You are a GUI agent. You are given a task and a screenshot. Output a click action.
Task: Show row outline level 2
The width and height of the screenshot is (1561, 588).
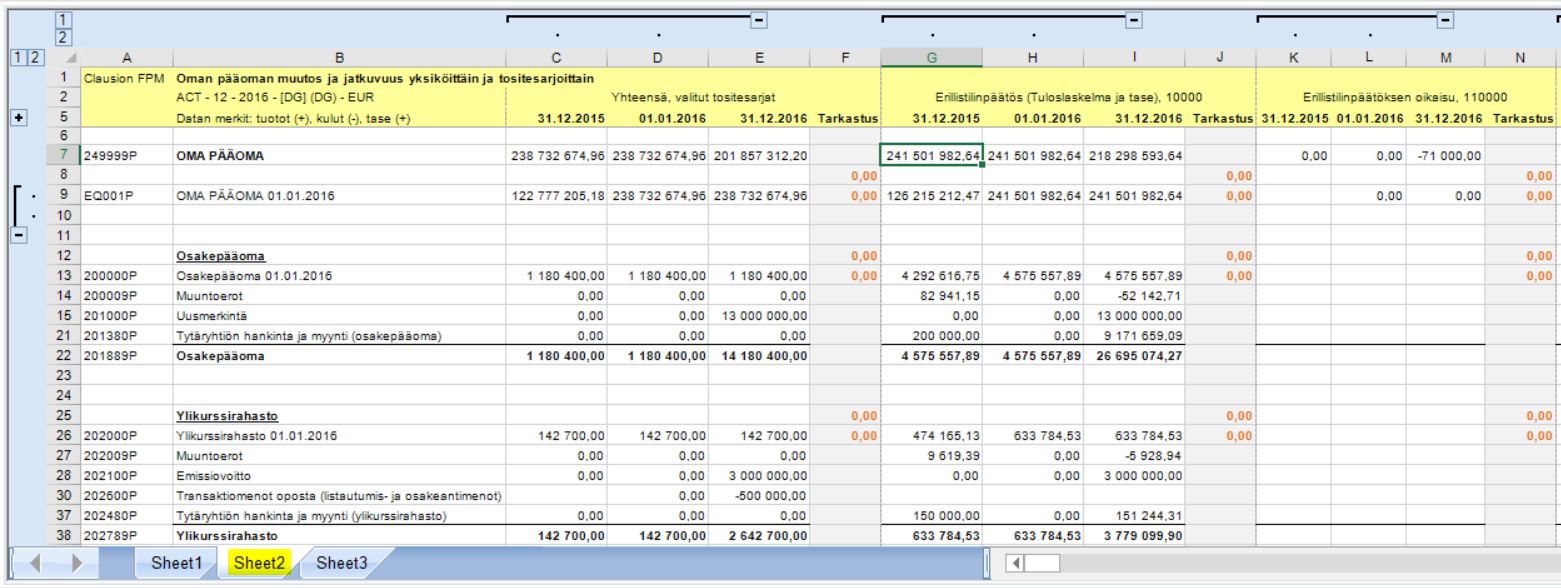[x=35, y=58]
